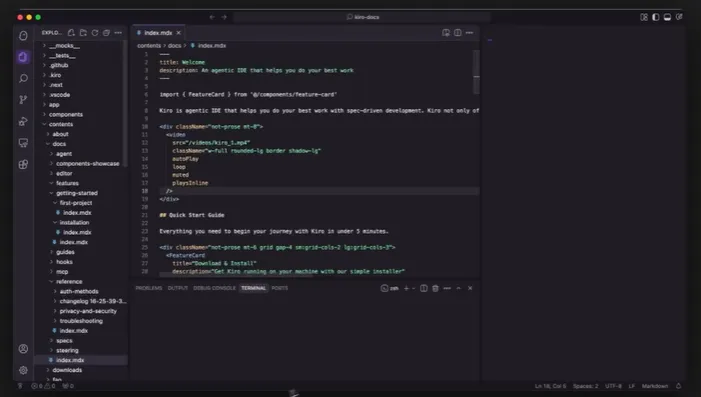Open Source Control view in activity bar

pyautogui.click(x=23, y=100)
